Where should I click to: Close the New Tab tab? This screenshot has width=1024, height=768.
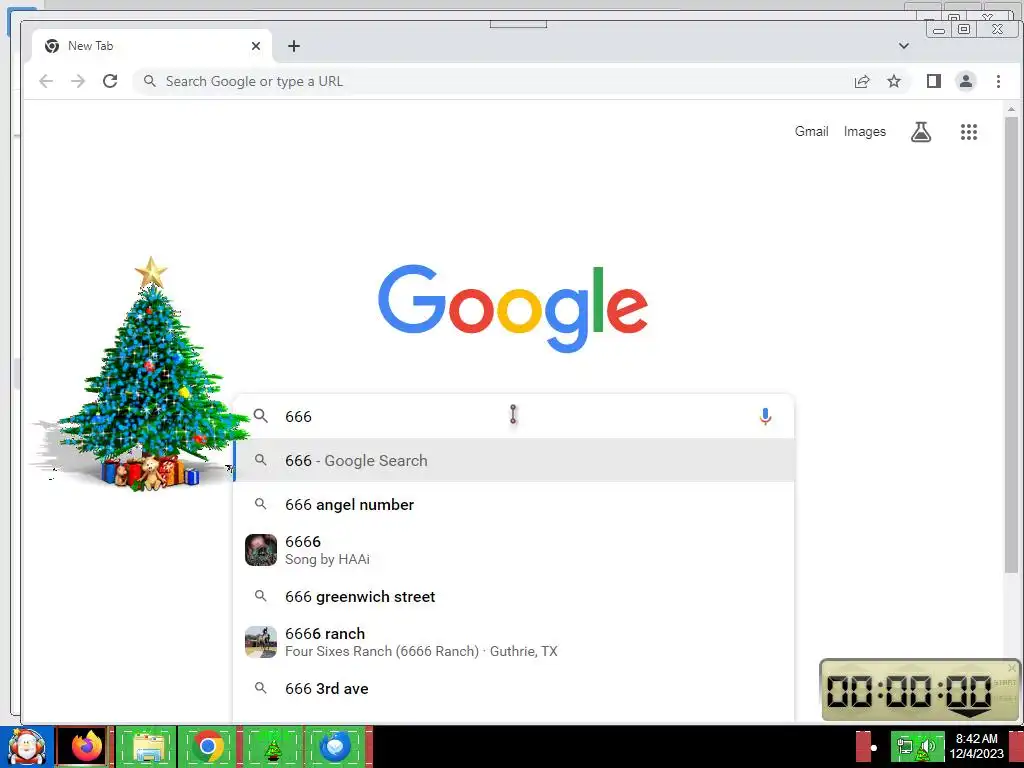pyautogui.click(x=256, y=46)
